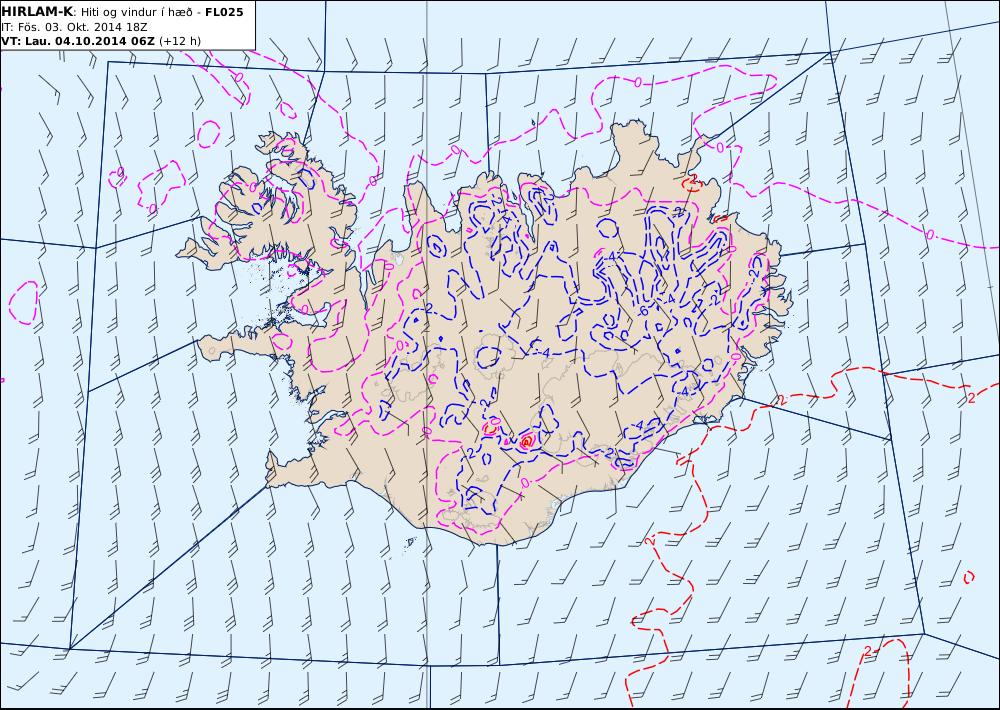Click the -6 blue contour label

tap(642, 310)
